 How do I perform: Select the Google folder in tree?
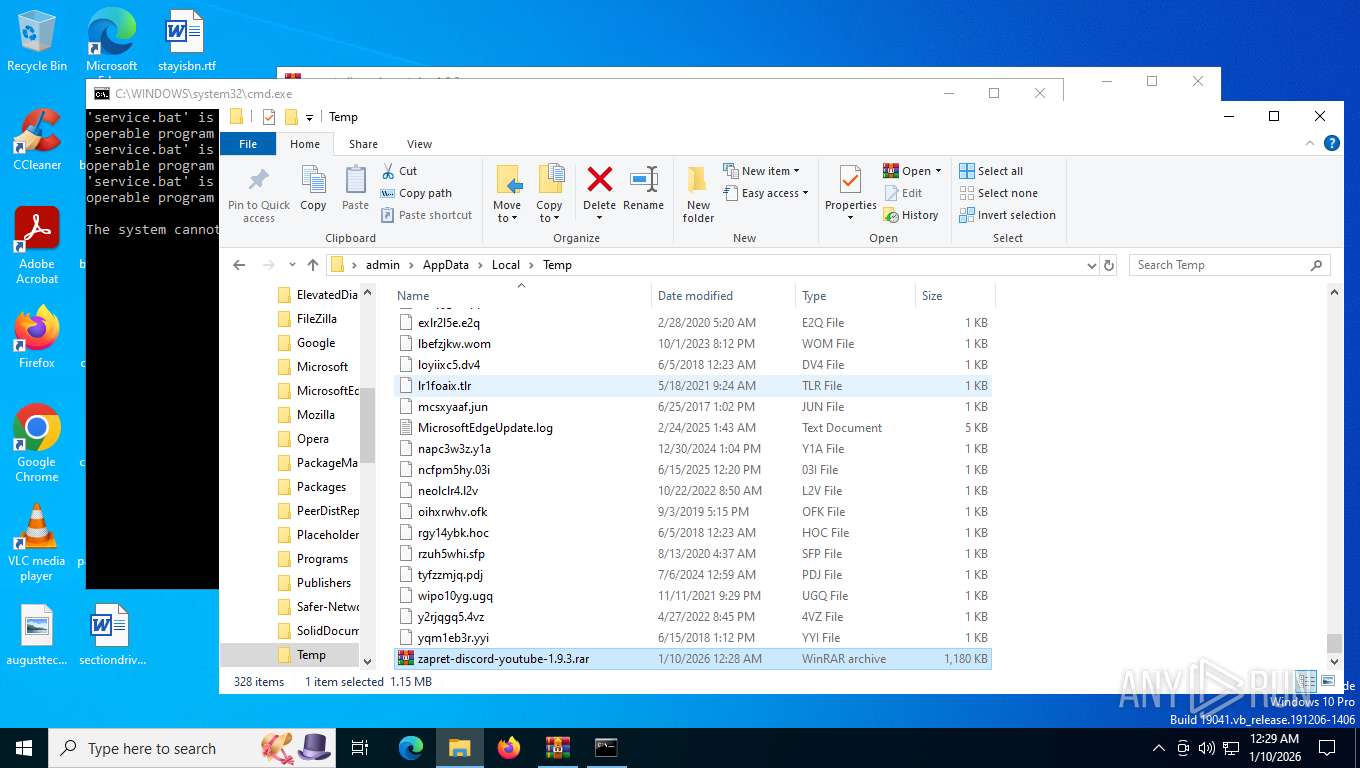(x=315, y=342)
